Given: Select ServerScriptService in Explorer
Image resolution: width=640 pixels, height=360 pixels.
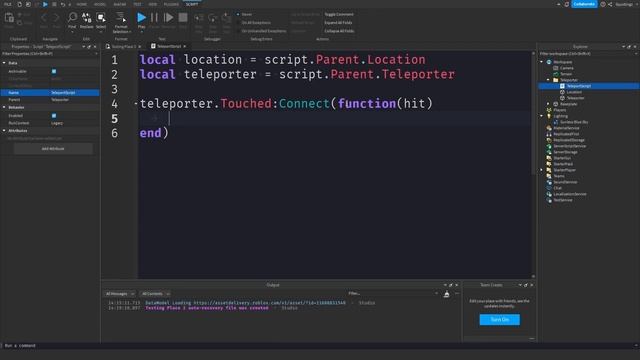Looking at the screenshot, I should (x=569, y=146).
